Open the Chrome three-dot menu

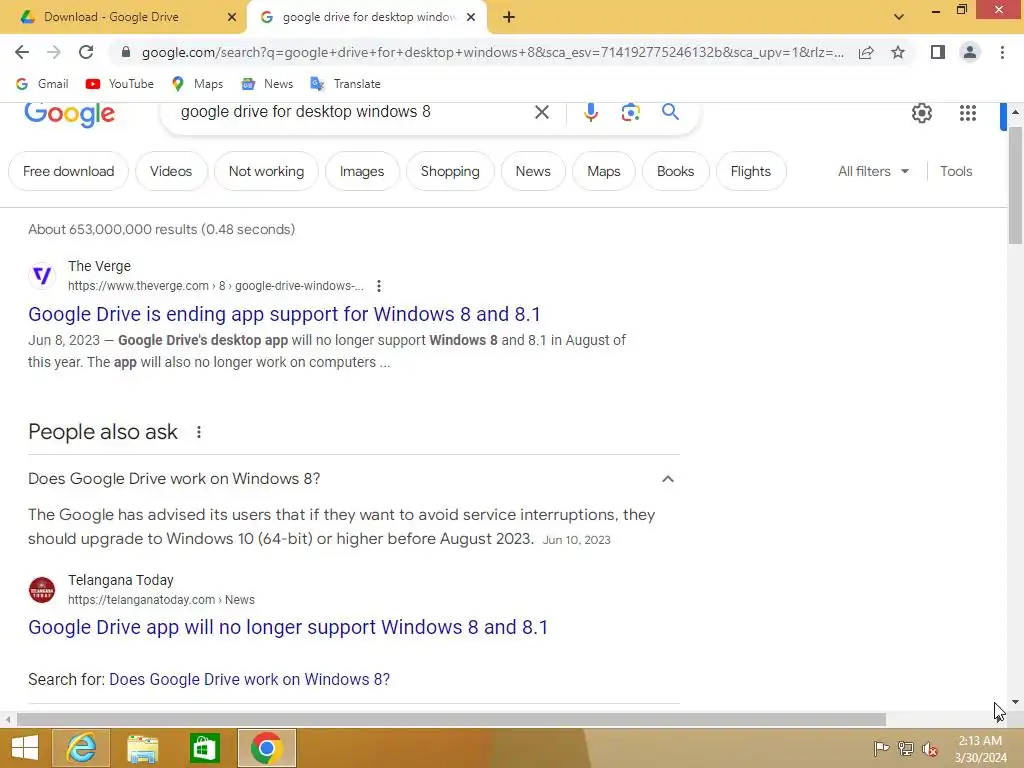[x=1002, y=52]
